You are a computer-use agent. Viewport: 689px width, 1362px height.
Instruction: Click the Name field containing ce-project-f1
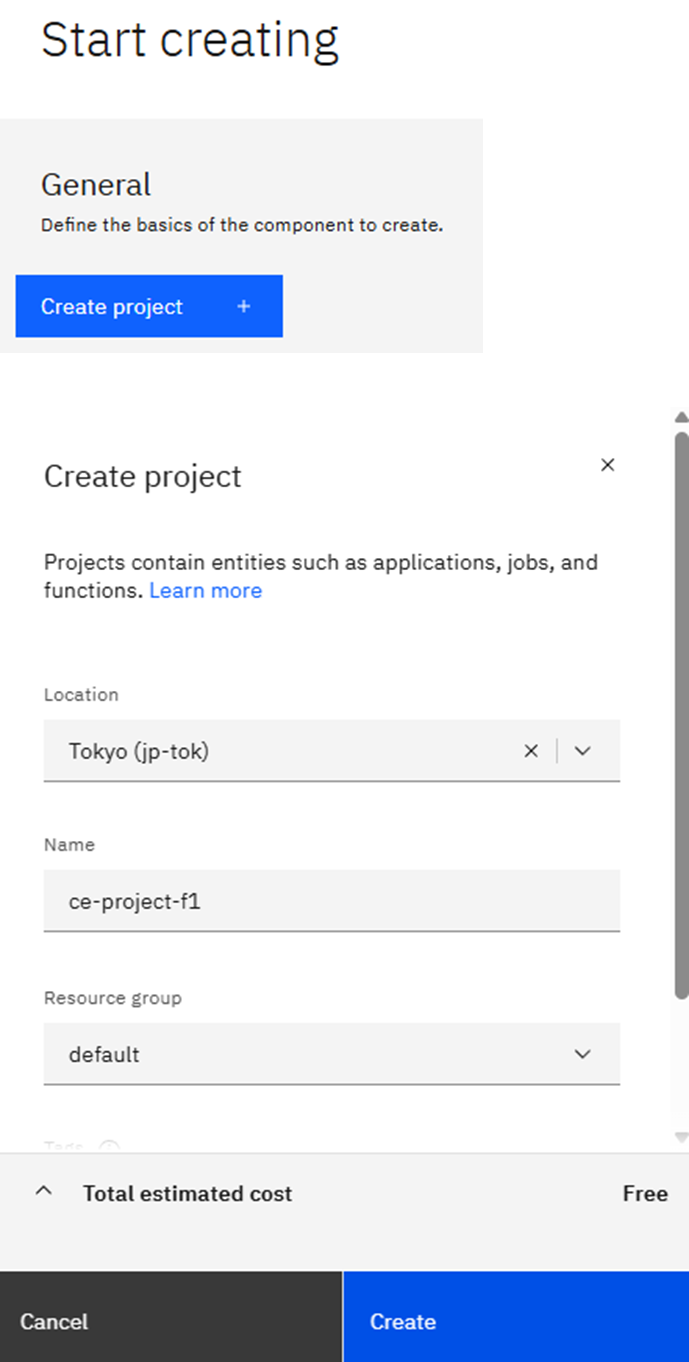click(330, 901)
